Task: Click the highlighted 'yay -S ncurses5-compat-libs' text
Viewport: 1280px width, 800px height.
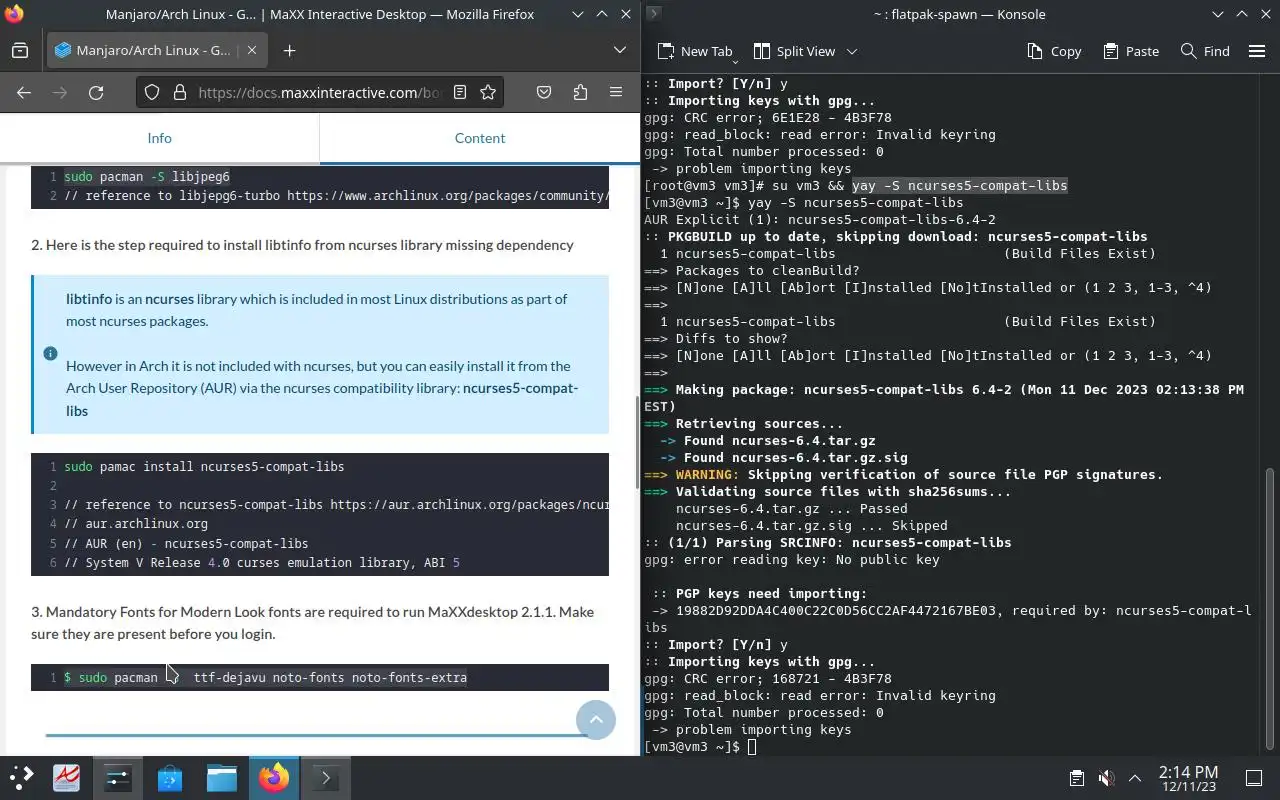Action: (x=960, y=186)
